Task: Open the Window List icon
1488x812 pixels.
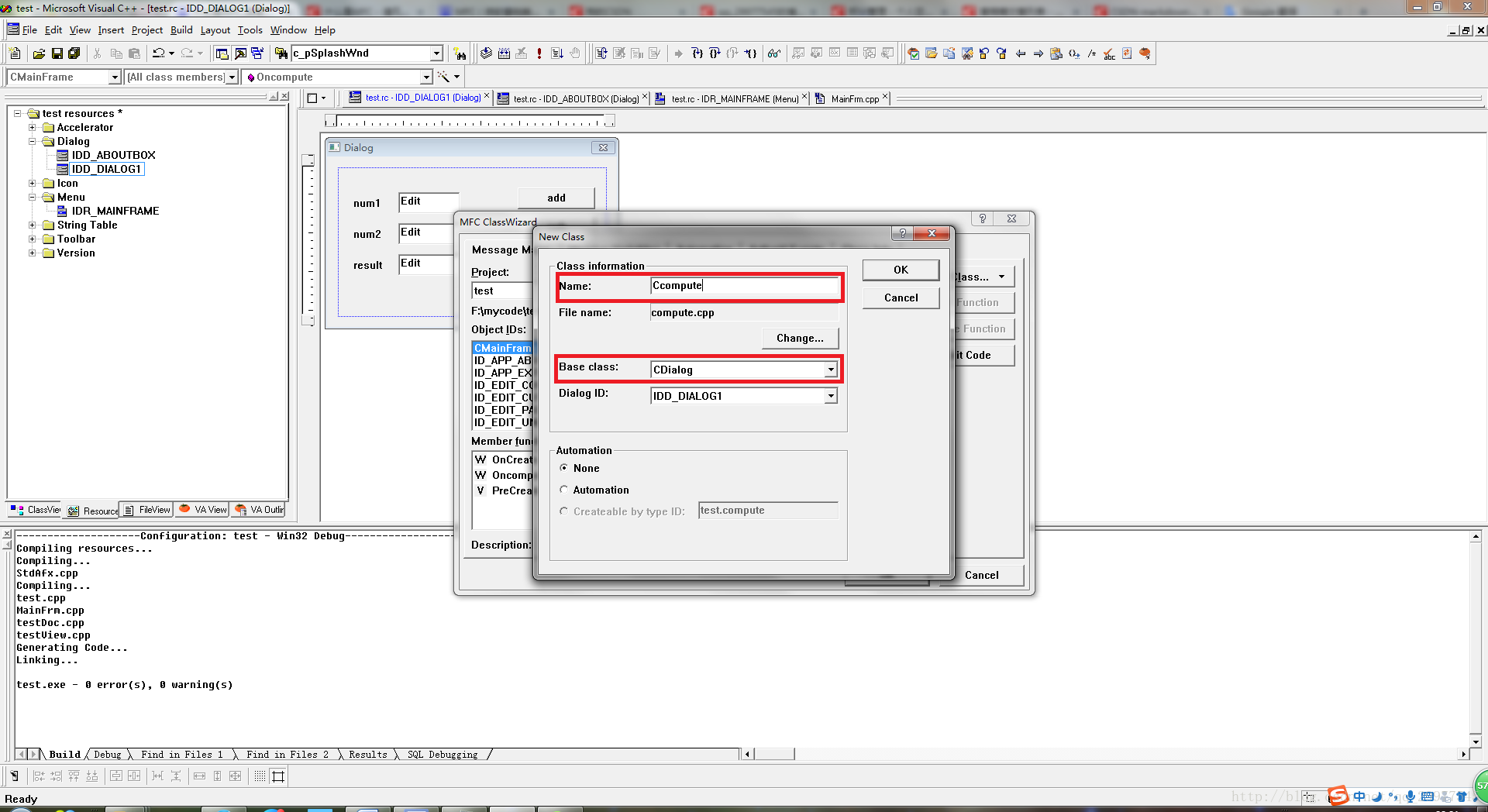Action: [x=257, y=53]
